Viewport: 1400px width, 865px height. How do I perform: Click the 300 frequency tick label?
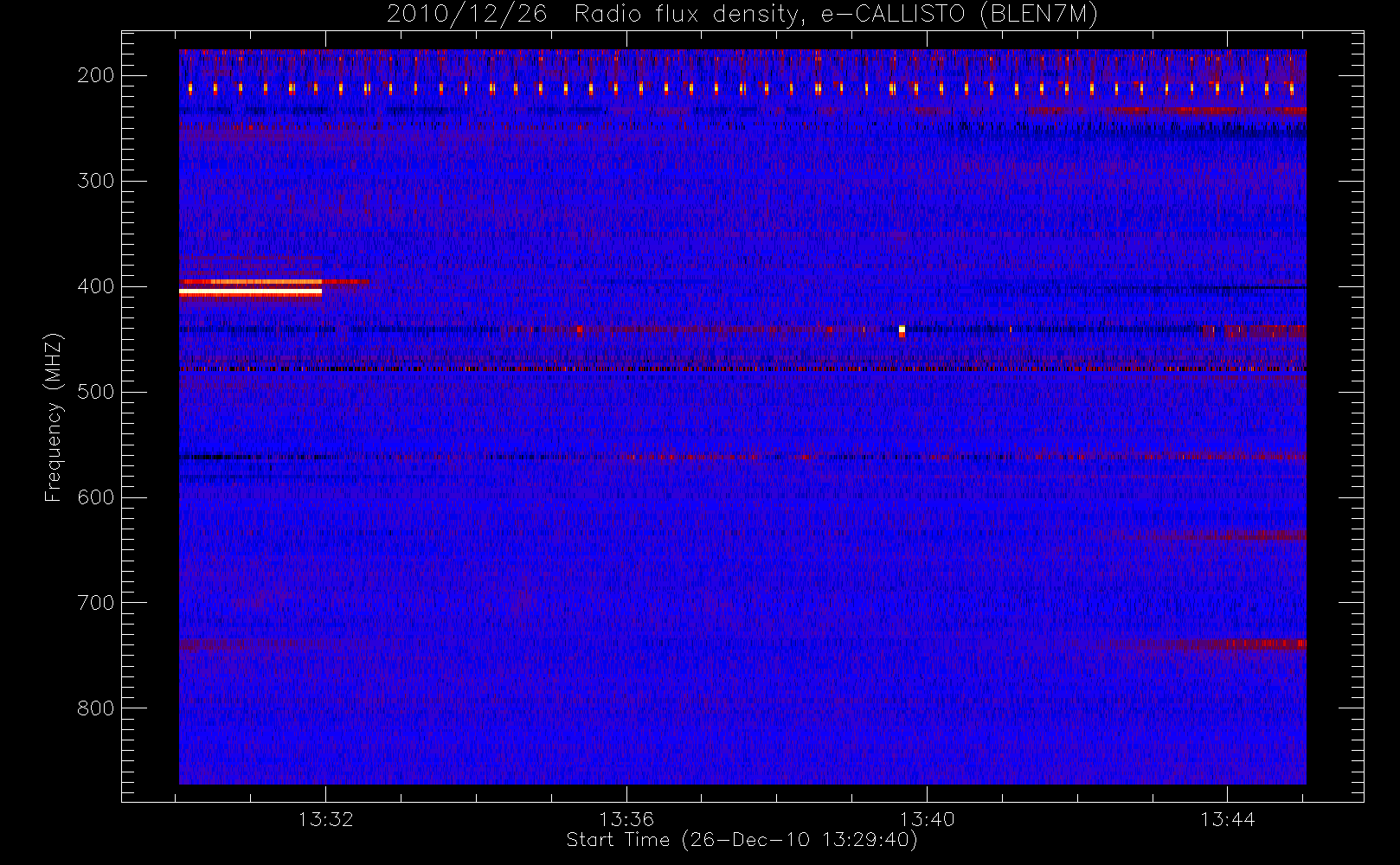[96, 181]
